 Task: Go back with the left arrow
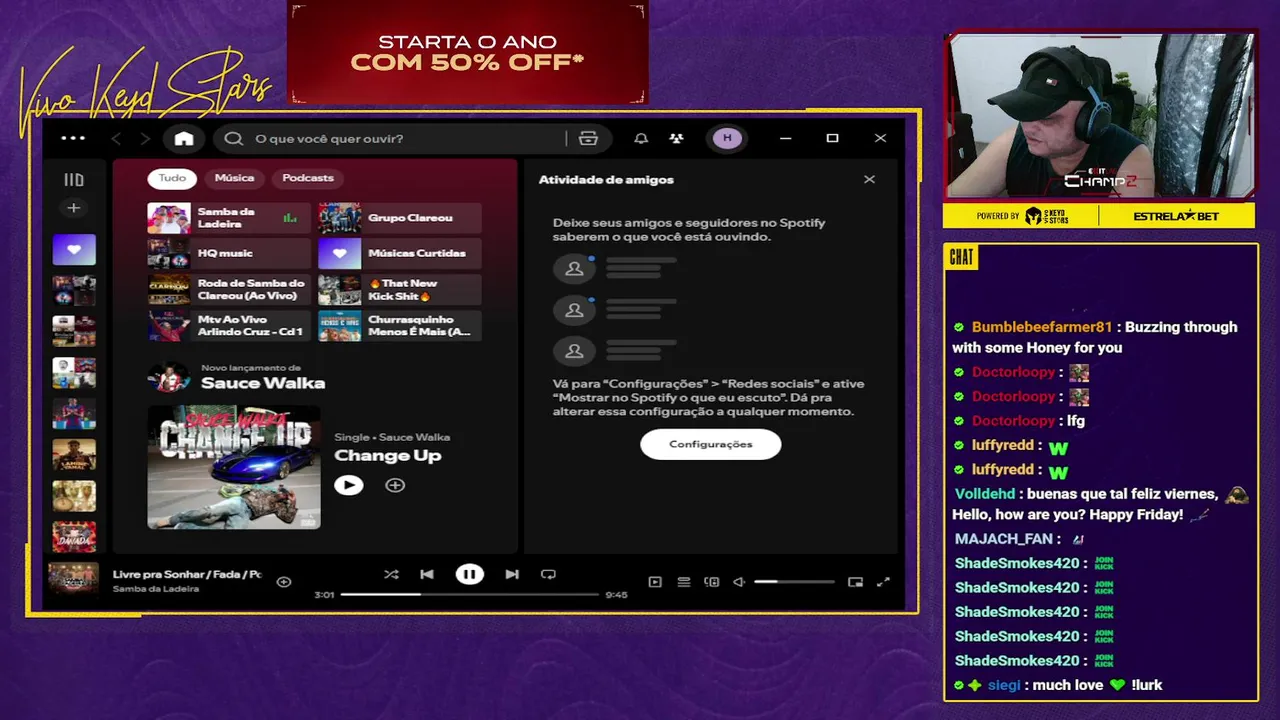(116, 139)
